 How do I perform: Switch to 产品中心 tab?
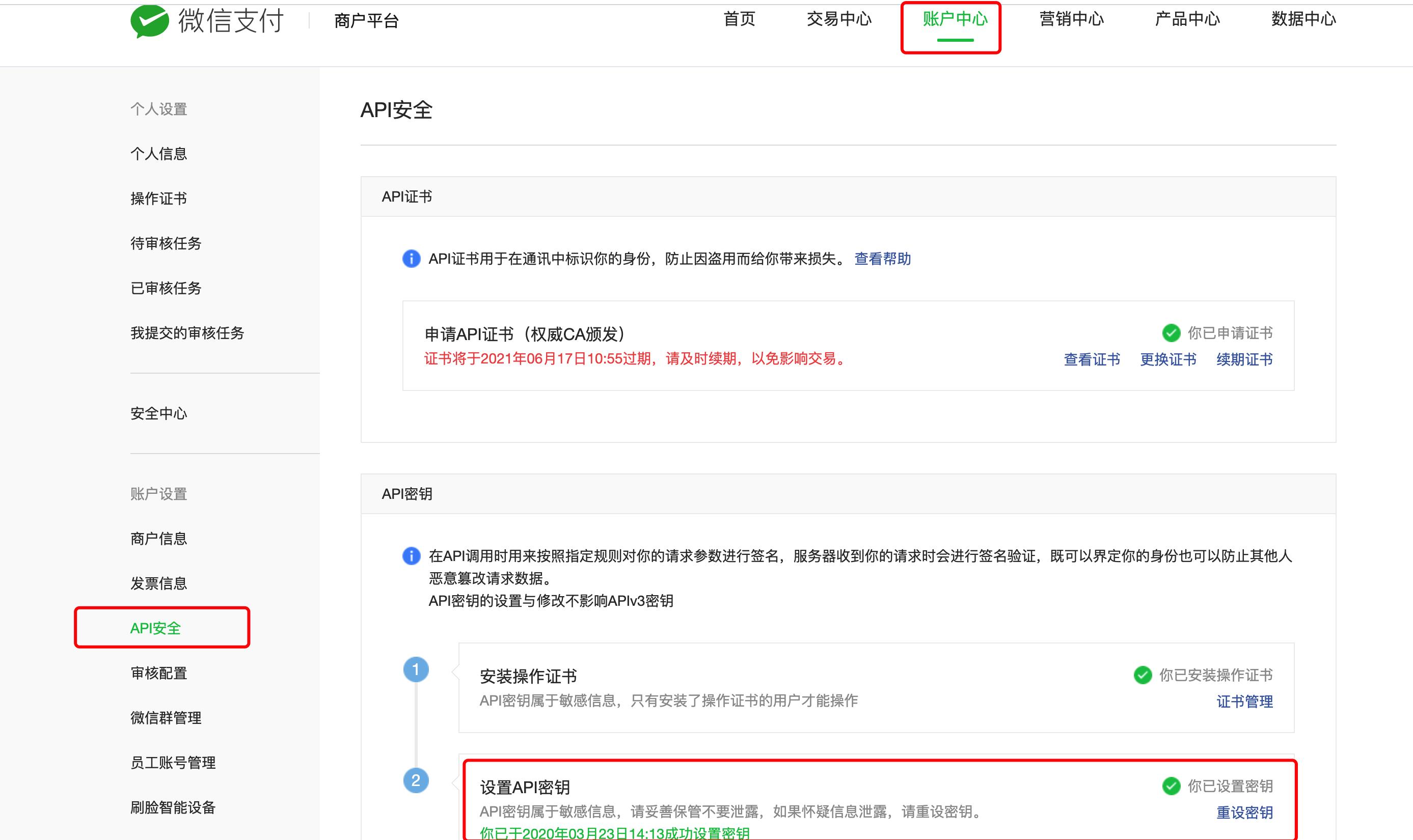tap(1187, 19)
